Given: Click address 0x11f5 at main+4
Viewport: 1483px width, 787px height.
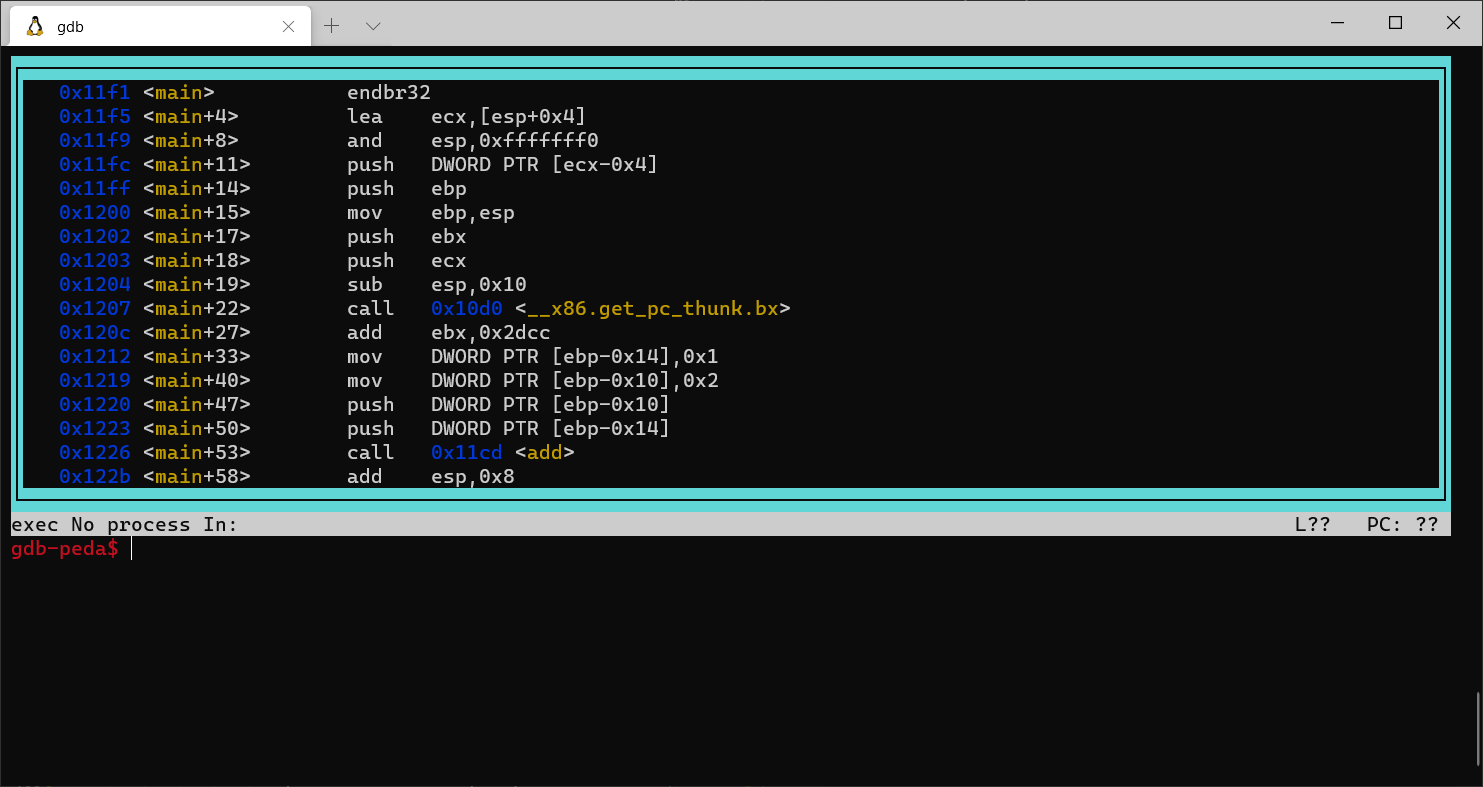Looking at the screenshot, I should [95, 116].
